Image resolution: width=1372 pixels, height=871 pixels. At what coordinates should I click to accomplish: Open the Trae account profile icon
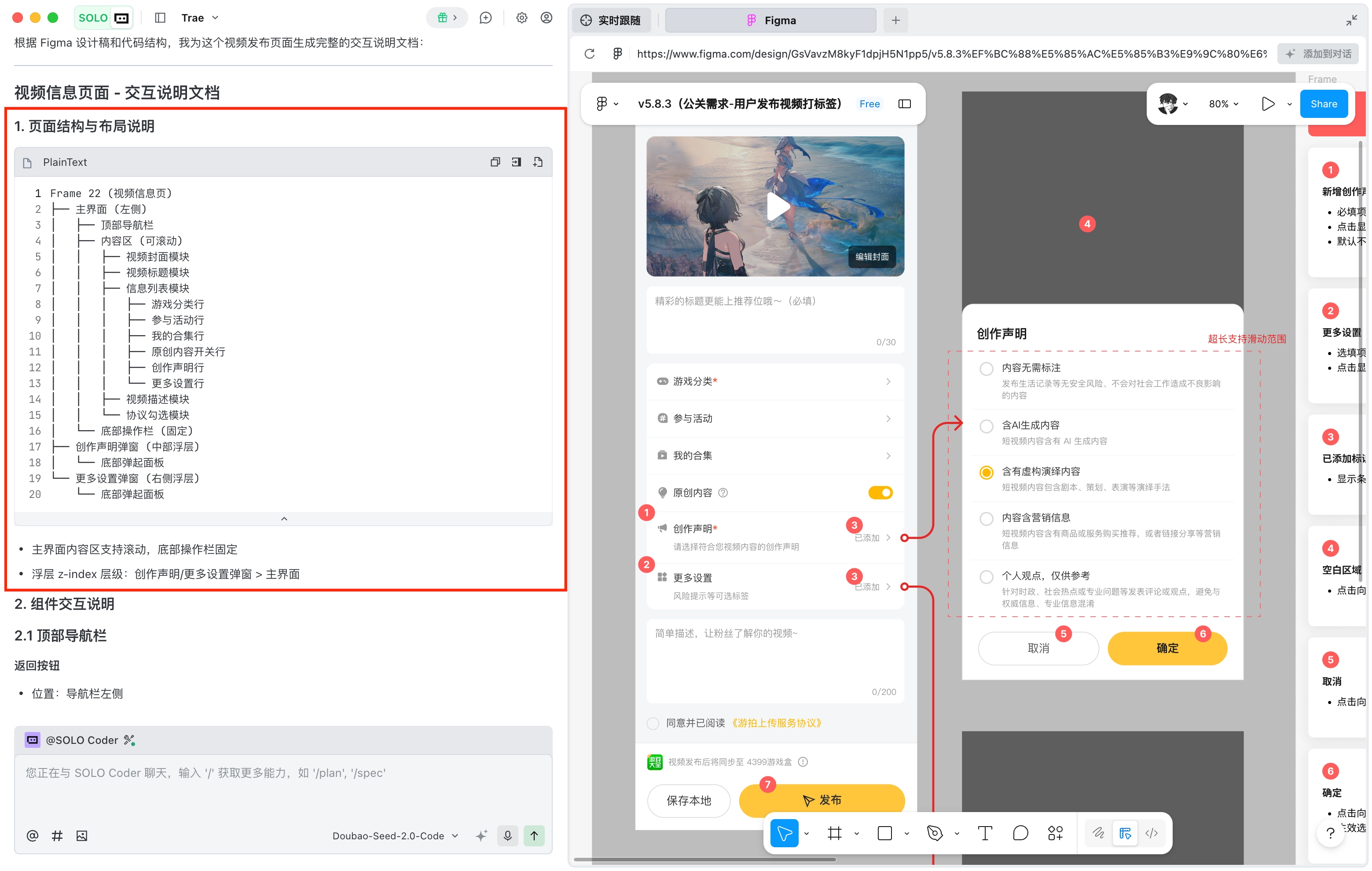(x=547, y=18)
